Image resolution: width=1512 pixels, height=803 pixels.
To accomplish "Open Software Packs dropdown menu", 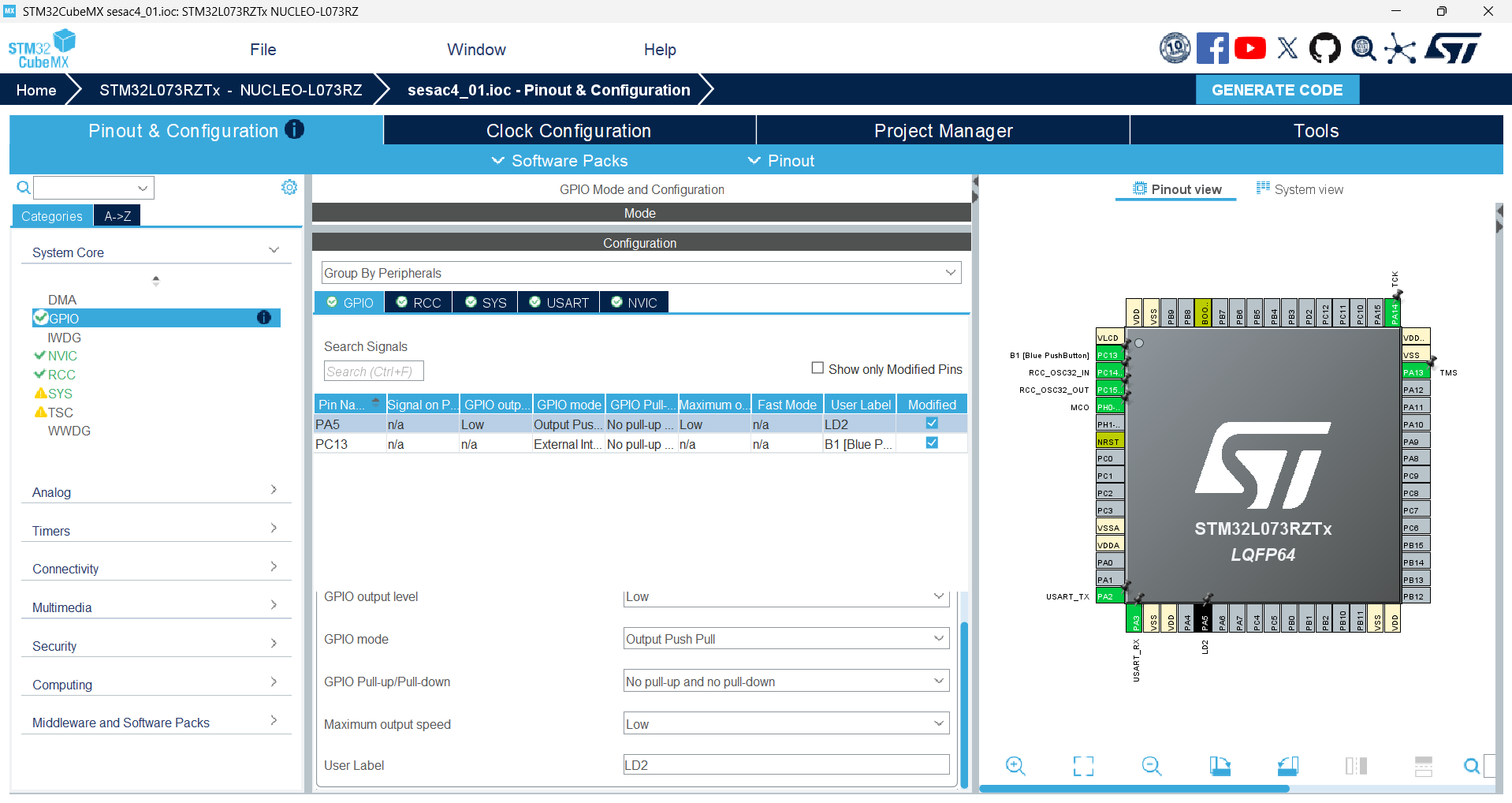I will 560,160.
